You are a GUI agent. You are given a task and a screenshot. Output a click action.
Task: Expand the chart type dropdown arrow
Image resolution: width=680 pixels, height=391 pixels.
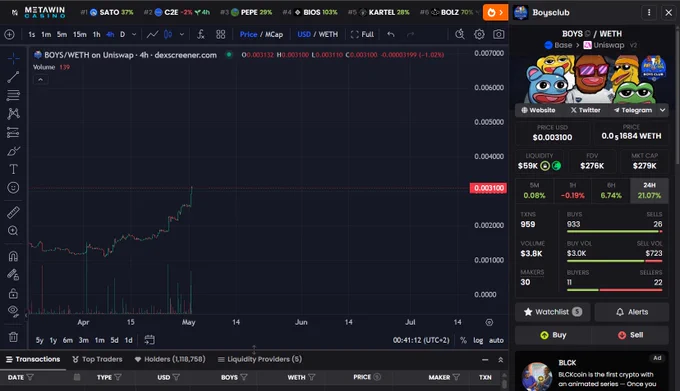182,34
